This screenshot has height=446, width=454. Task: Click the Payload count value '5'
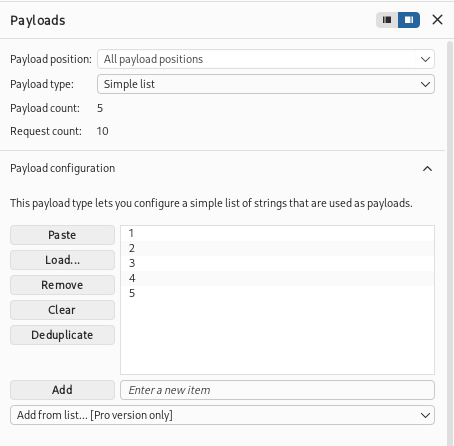click(x=100, y=108)
